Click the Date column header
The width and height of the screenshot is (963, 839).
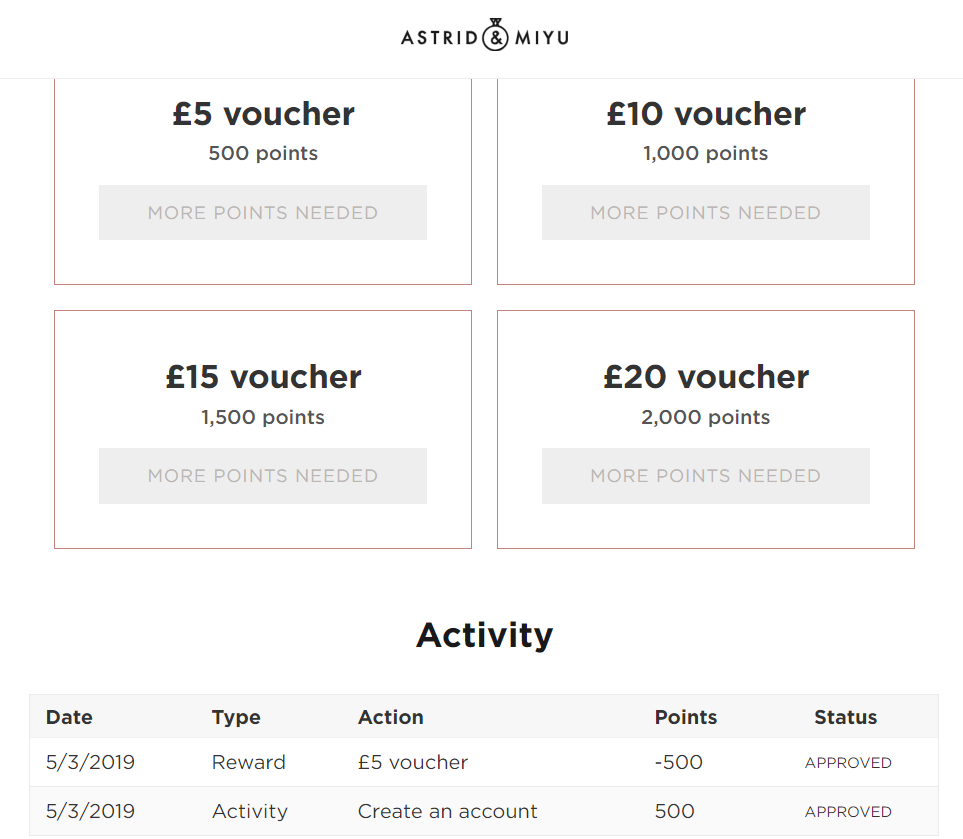pos(69,717)
